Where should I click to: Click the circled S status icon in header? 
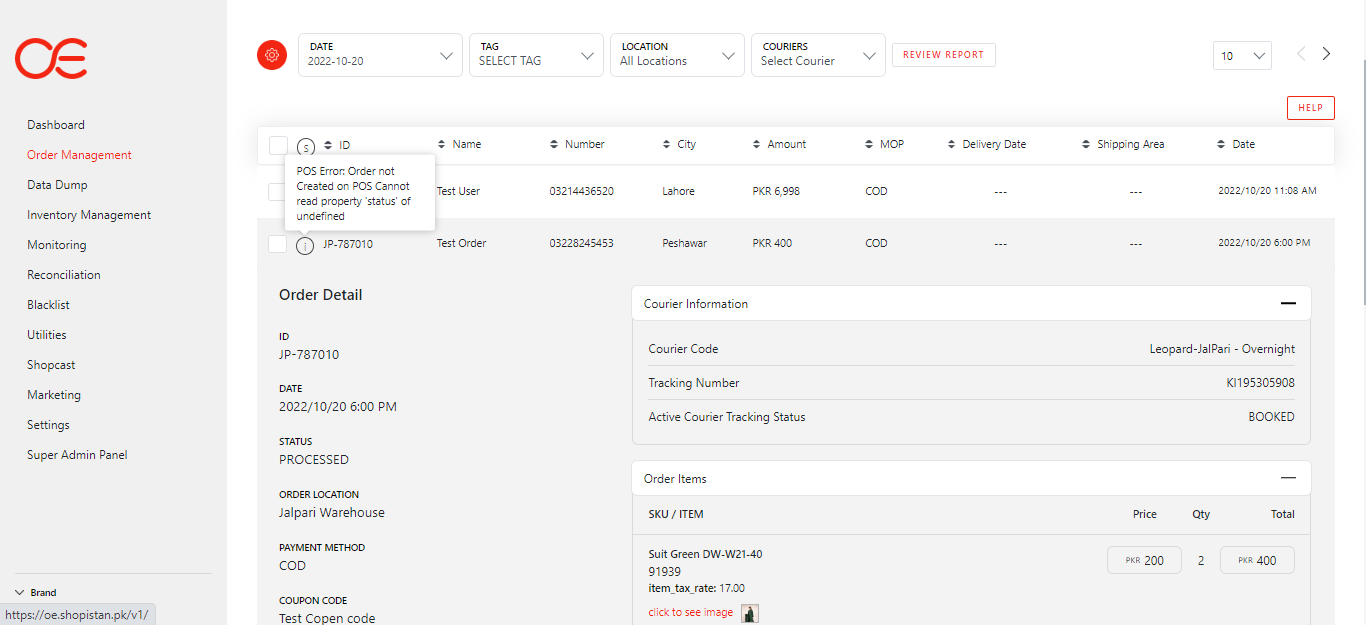point(306,146)
